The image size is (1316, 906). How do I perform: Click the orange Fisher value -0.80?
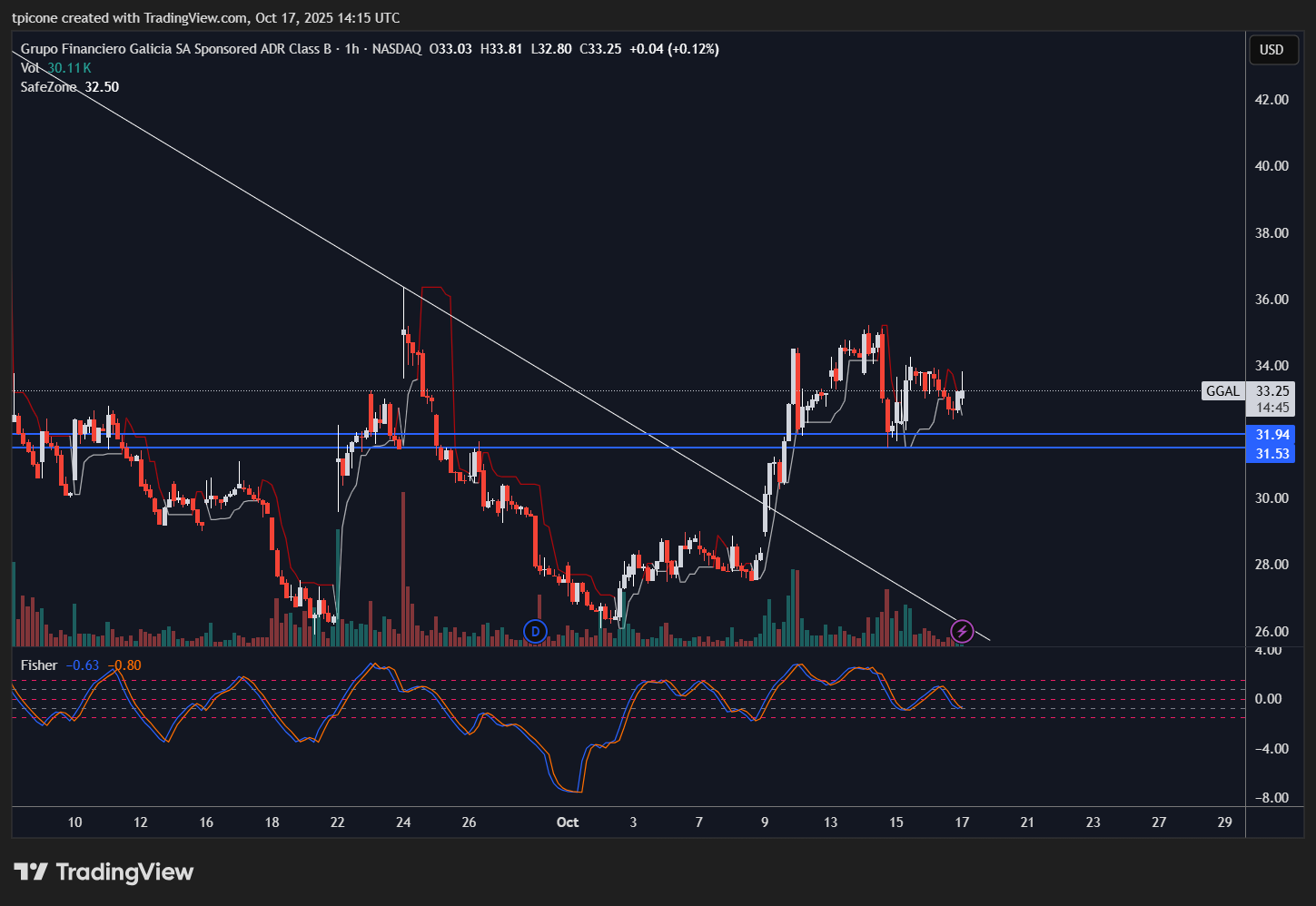126,665
